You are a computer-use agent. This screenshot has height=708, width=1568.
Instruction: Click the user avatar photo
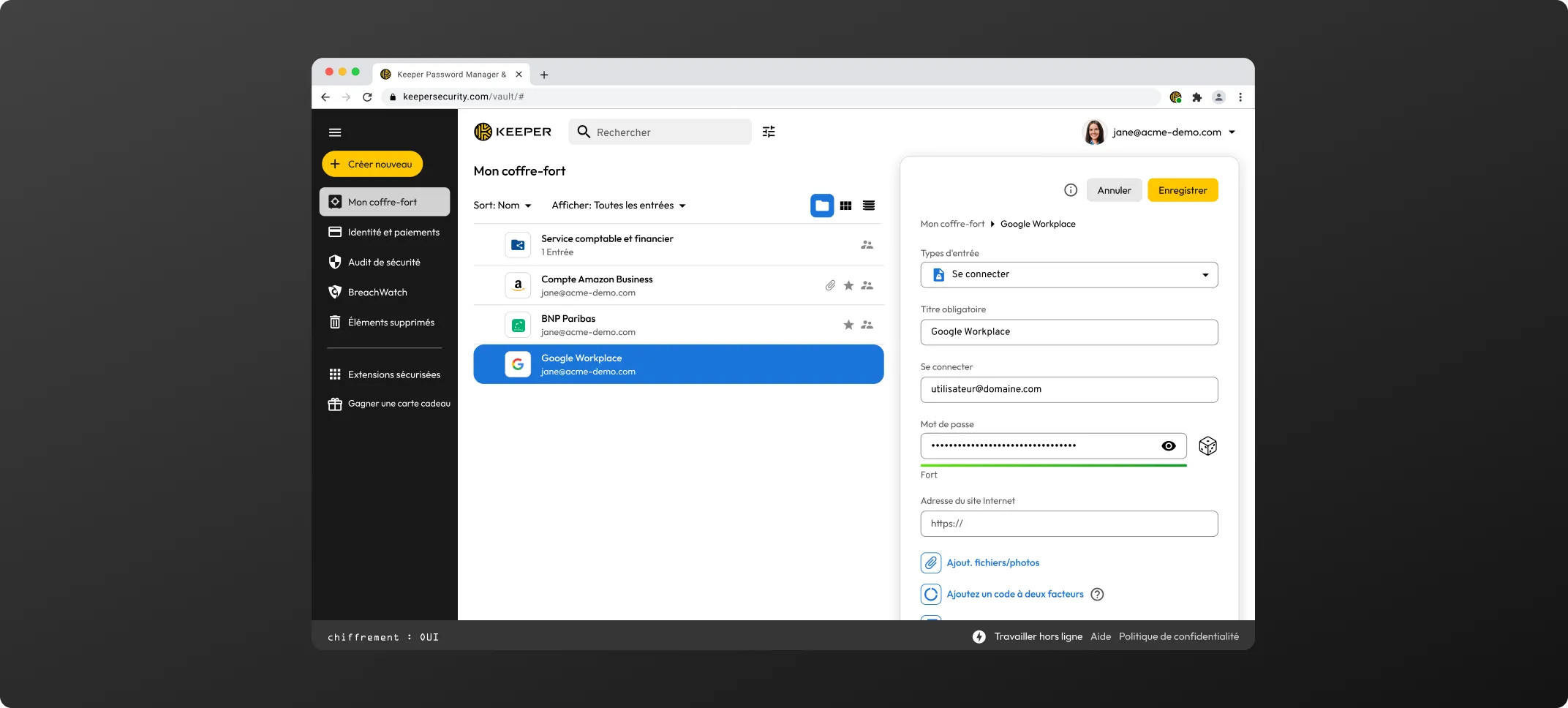point(1094,132)
